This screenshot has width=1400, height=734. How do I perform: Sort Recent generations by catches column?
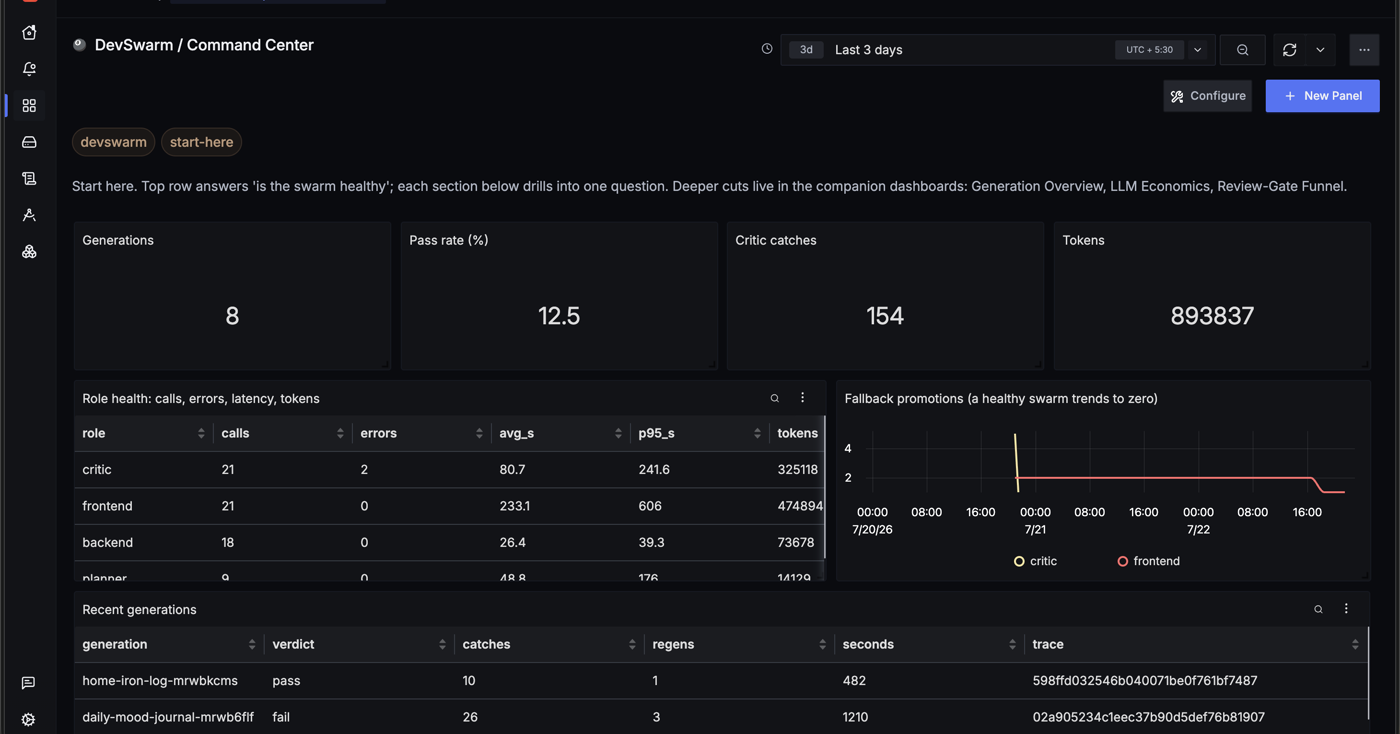632,645
